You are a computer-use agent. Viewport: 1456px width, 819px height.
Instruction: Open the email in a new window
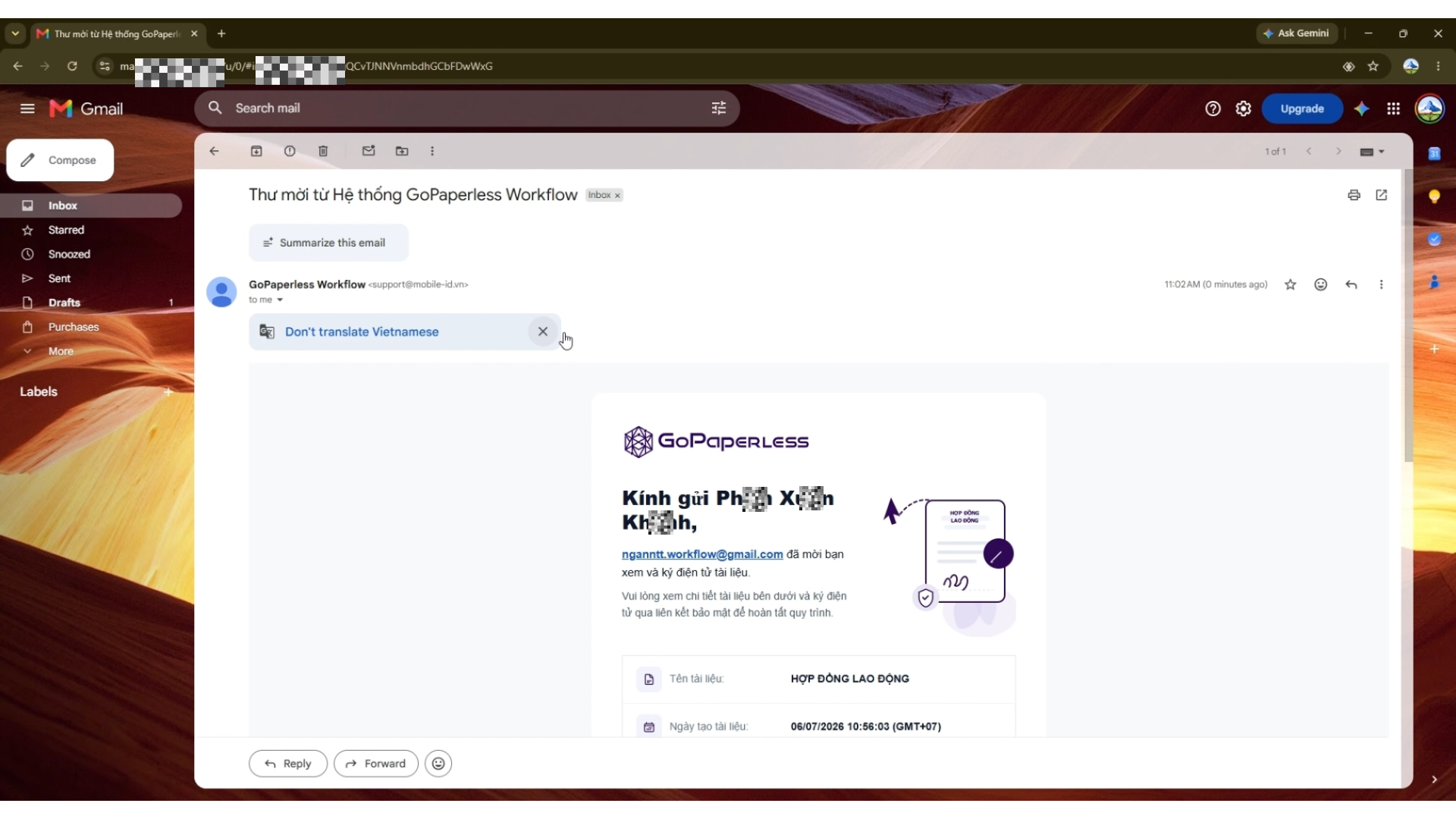coord(1382,195)
